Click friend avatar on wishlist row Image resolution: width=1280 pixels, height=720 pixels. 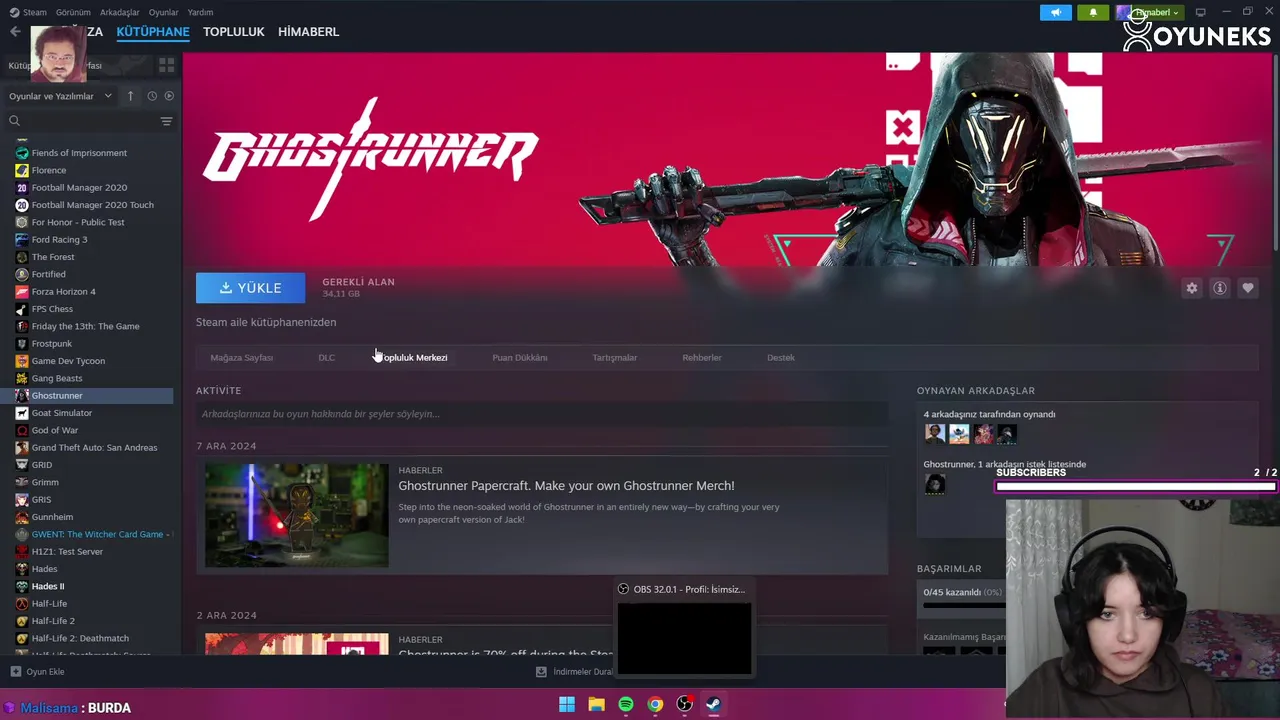coord(934,484)
